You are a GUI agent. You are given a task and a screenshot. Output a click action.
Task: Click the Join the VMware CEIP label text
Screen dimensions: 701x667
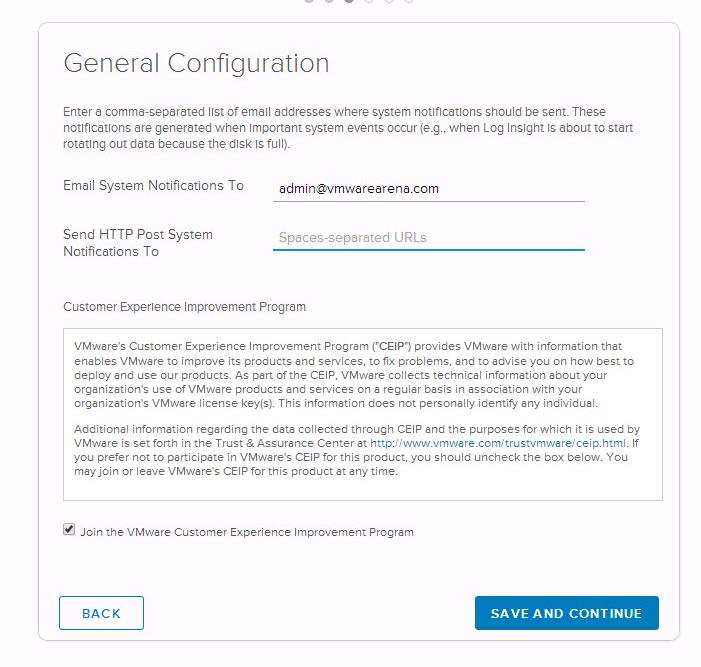(246, 532)
